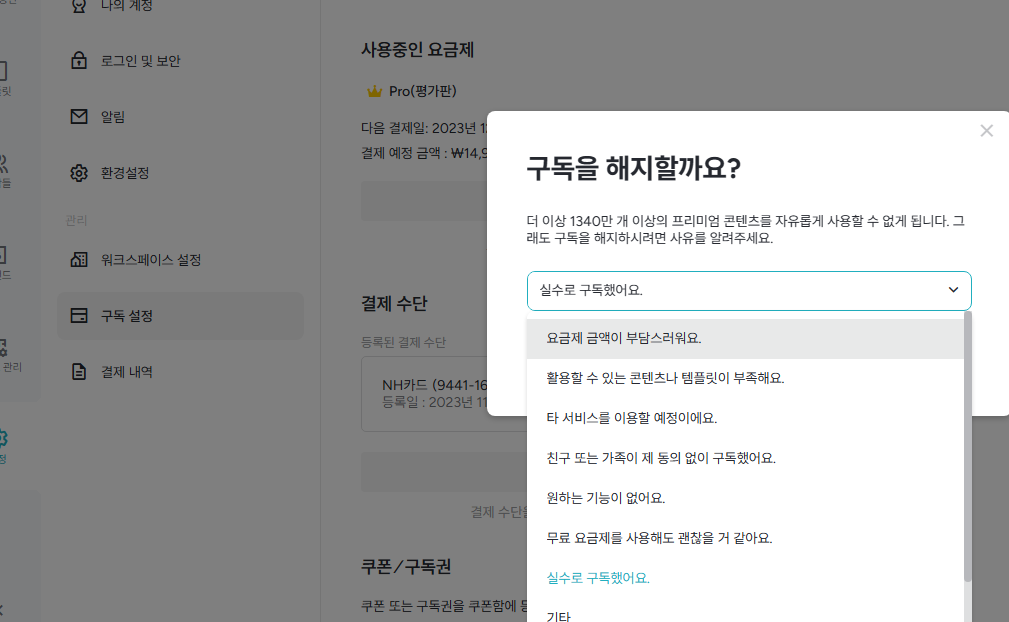Select the 로그인 및 보안 lock icon
Viewport: 1009px width, 622px height.
tap(80, 60)
